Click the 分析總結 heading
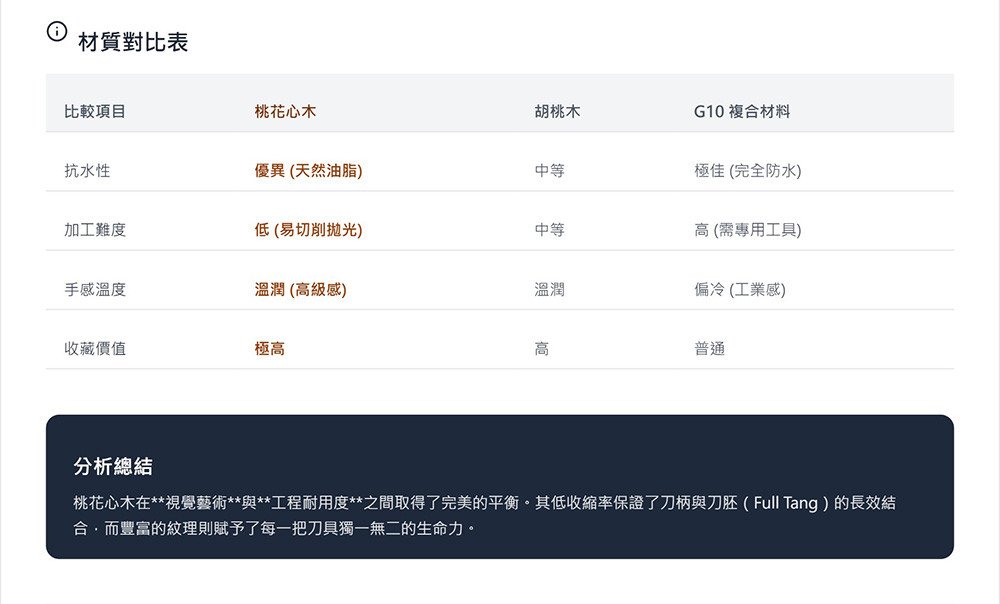 113,467
